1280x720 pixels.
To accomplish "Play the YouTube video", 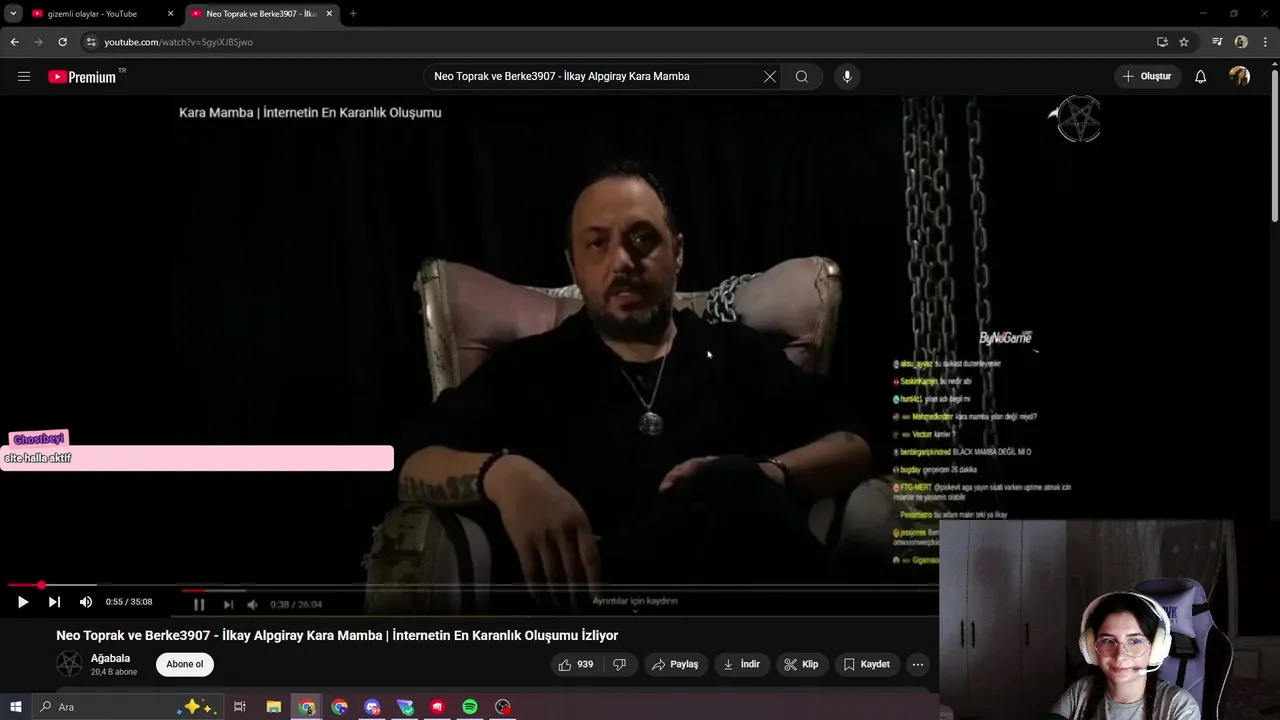I will 23,602.
